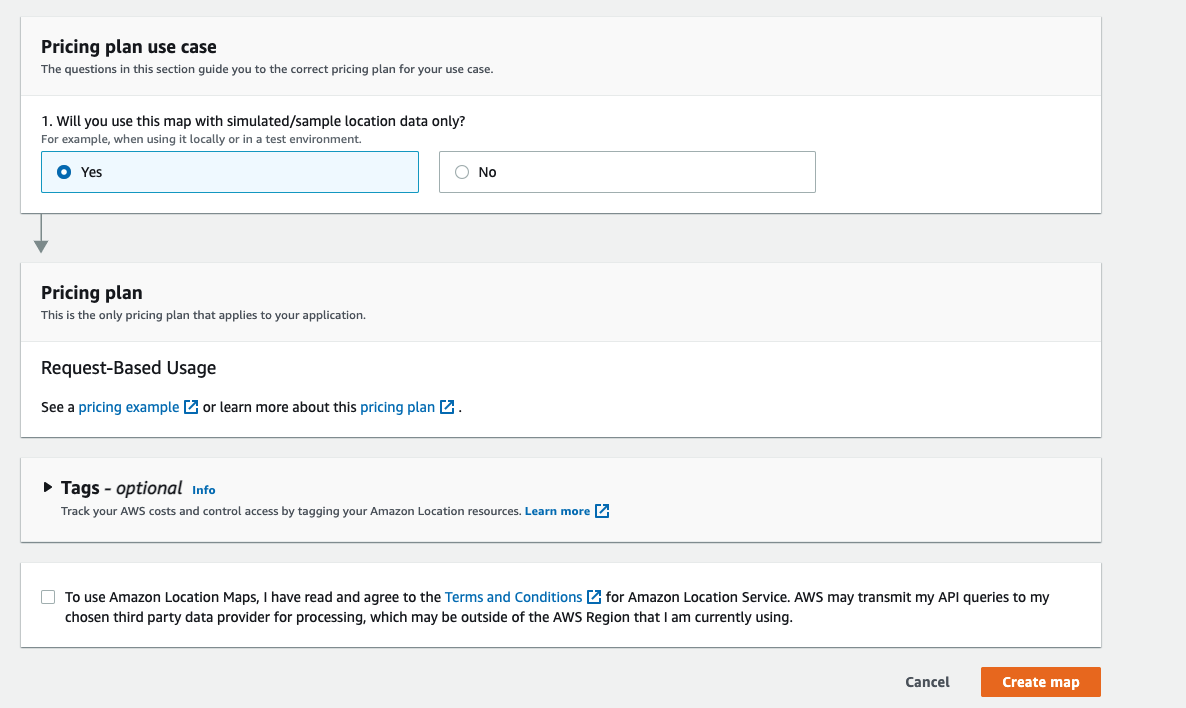Click external link icon after pricing example
Viewport: 1186px width, 708px height.
click(191, 407)
